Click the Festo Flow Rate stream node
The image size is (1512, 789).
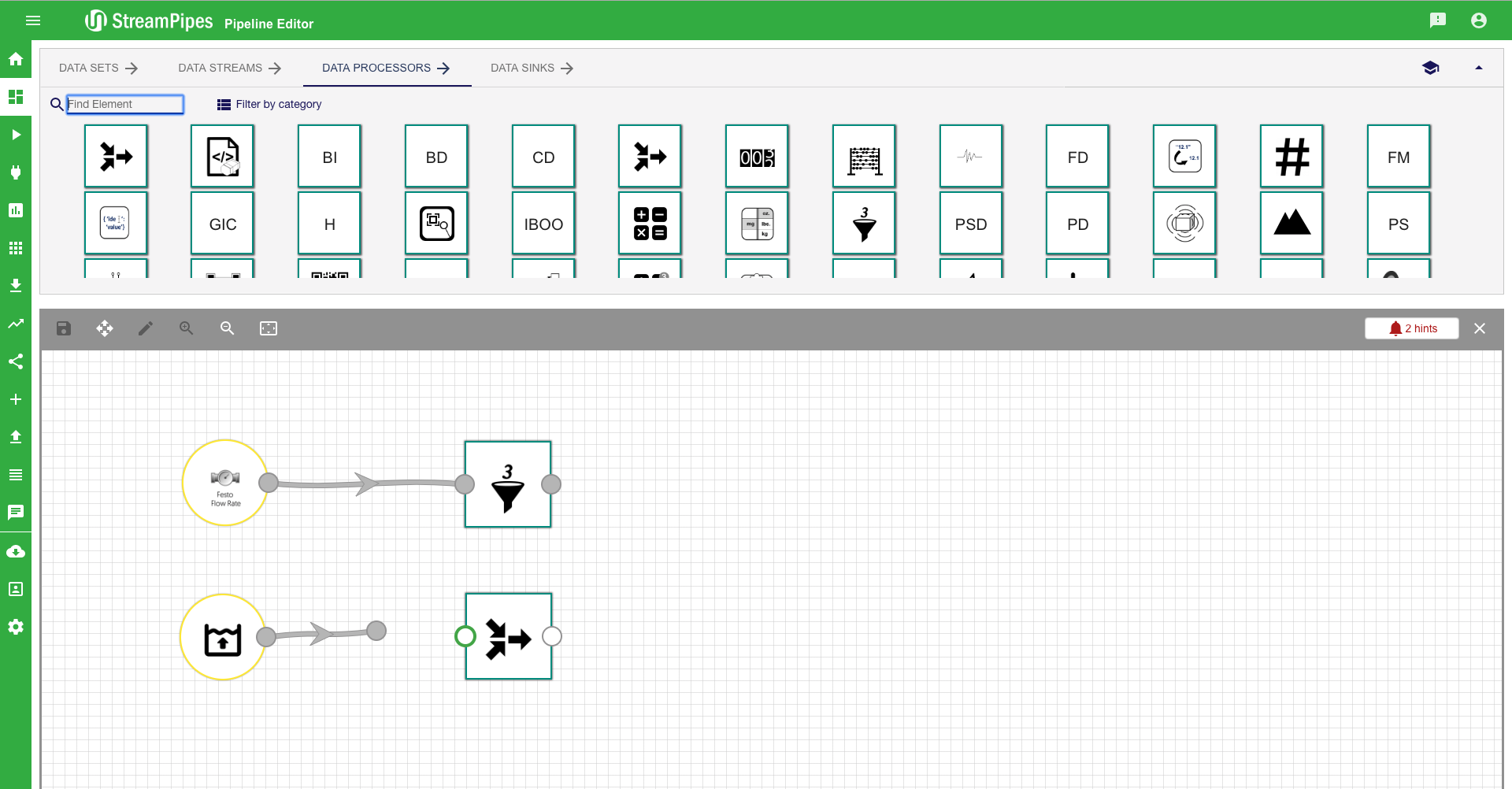[225, 483]
